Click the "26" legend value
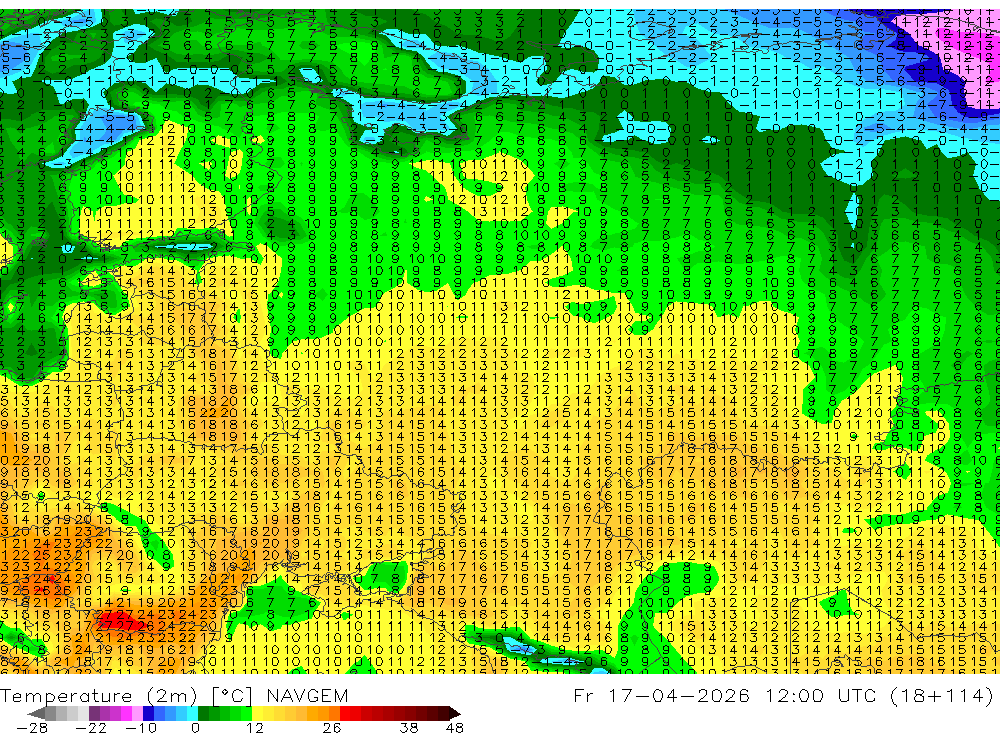 pos(331,728)
